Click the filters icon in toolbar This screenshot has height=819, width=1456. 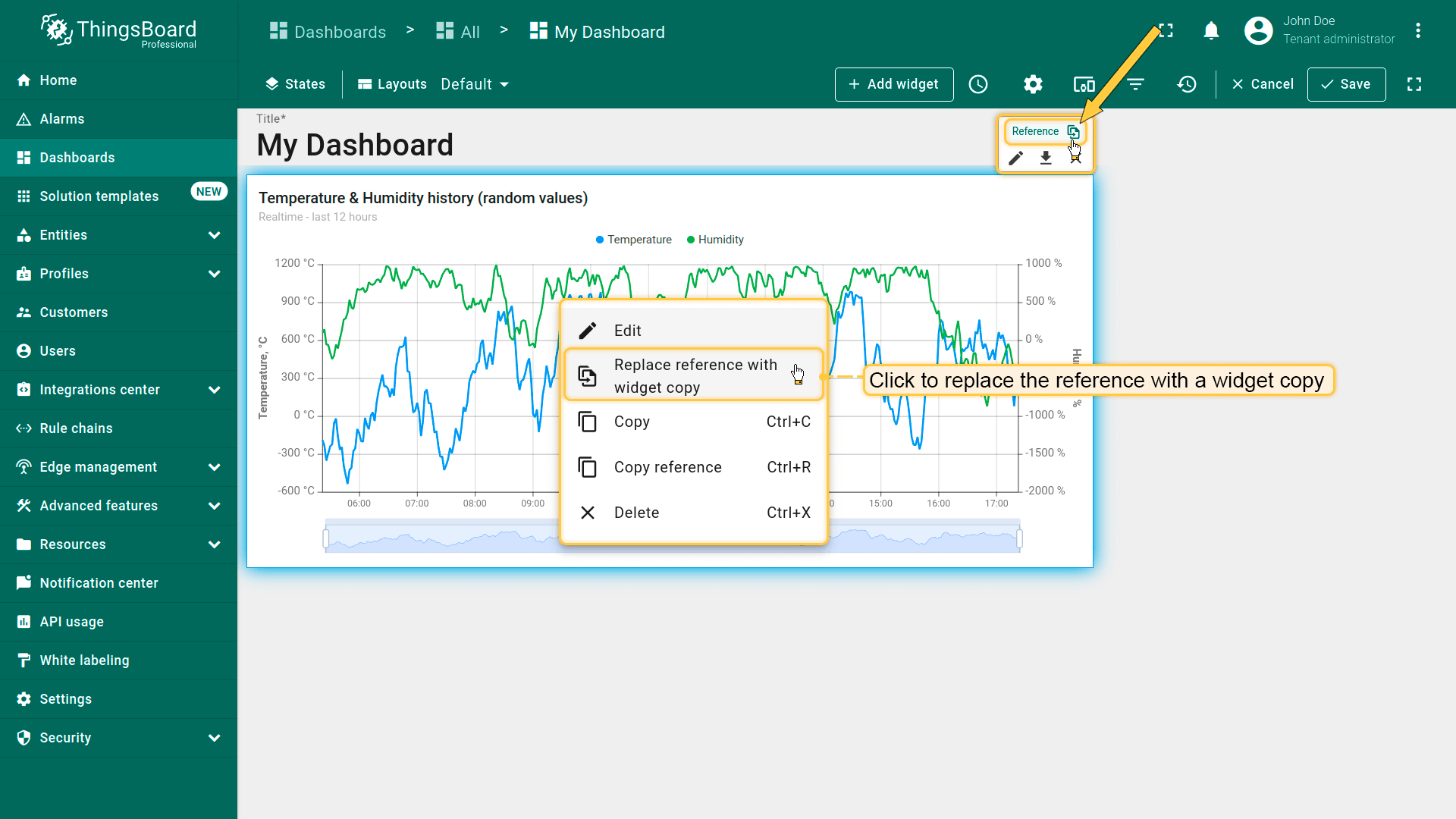tap(1135, 84)
